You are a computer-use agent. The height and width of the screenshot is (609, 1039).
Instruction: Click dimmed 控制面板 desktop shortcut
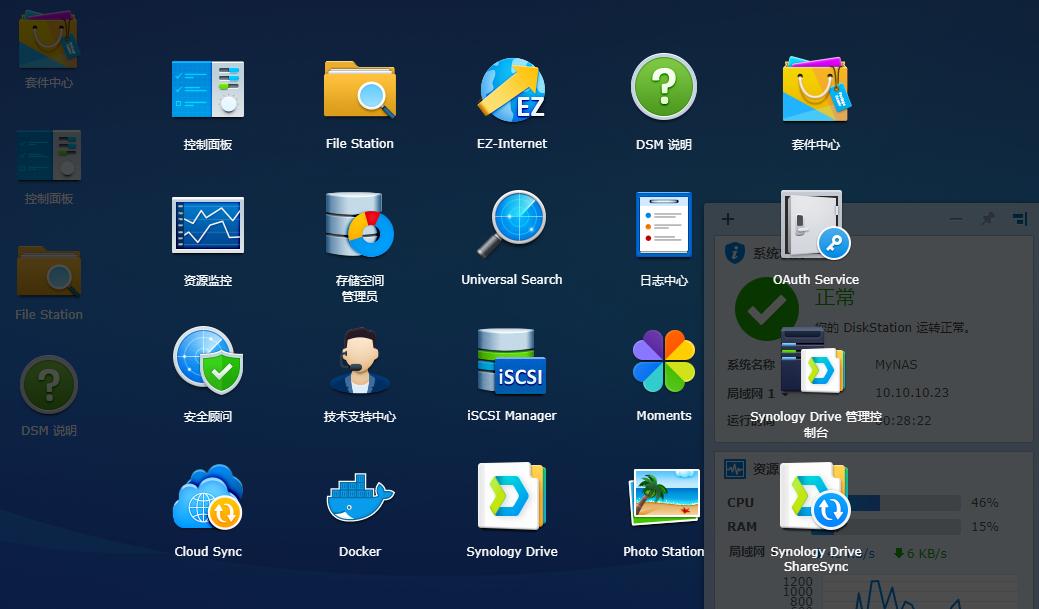[x=49, y=156]
